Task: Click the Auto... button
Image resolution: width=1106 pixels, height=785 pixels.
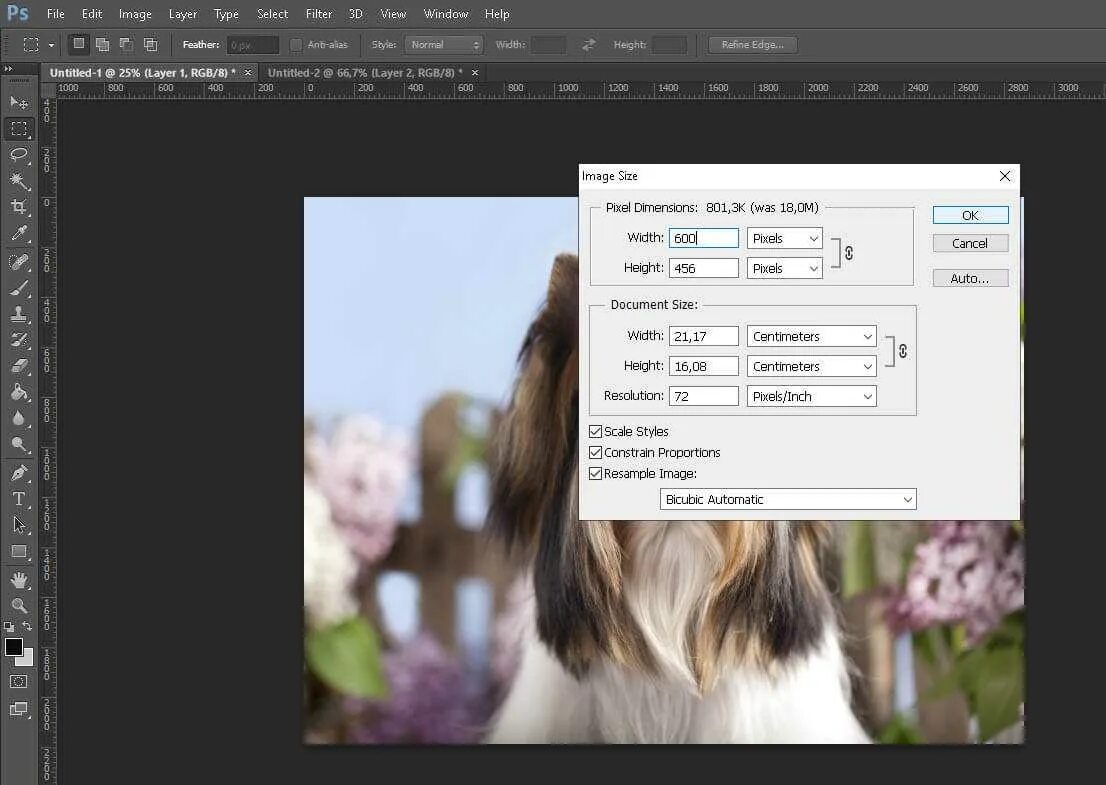Action: 971,279
